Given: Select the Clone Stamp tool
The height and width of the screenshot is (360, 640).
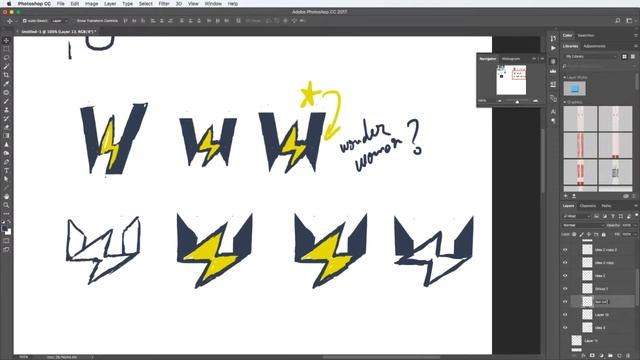Looking at the screenshot, I should coord(6,110).
